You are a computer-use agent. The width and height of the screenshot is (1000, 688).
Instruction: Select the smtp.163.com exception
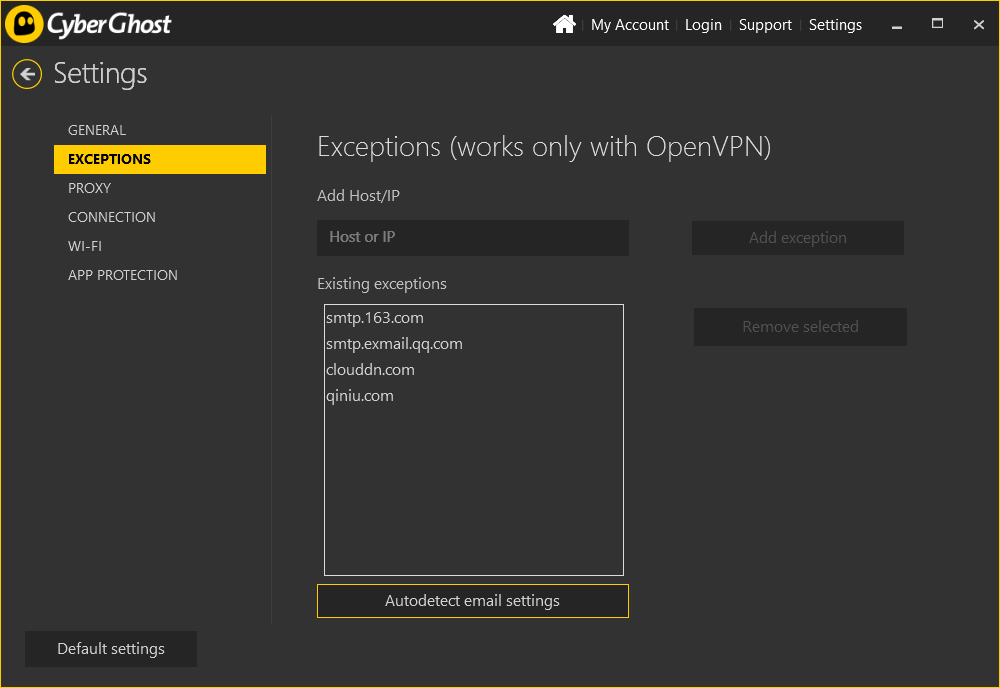click(x=474, y=318)
